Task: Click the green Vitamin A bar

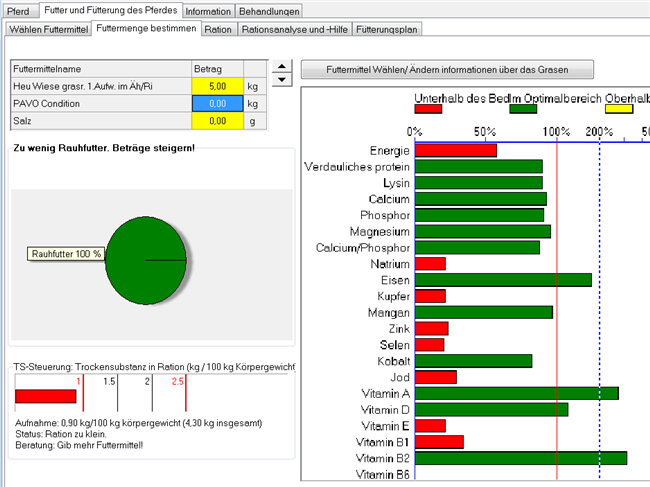Action: 517,393
